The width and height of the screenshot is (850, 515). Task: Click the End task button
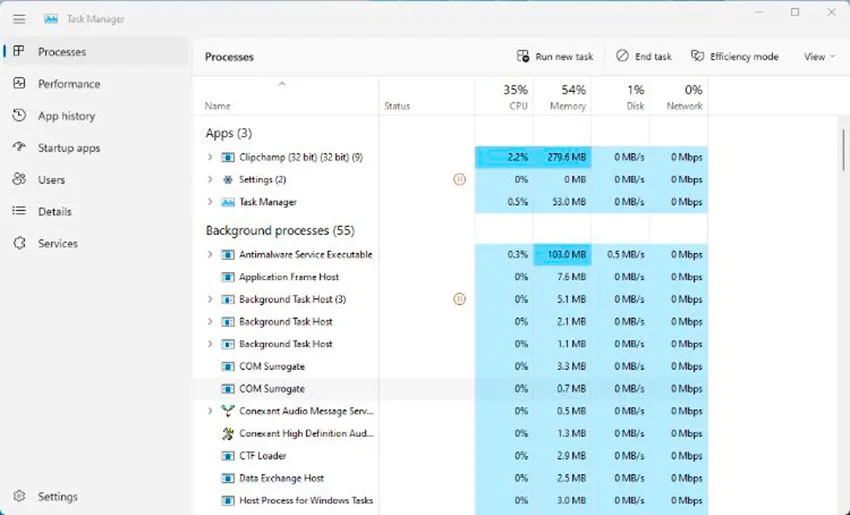pyautogui.click(x=644, y=56)
